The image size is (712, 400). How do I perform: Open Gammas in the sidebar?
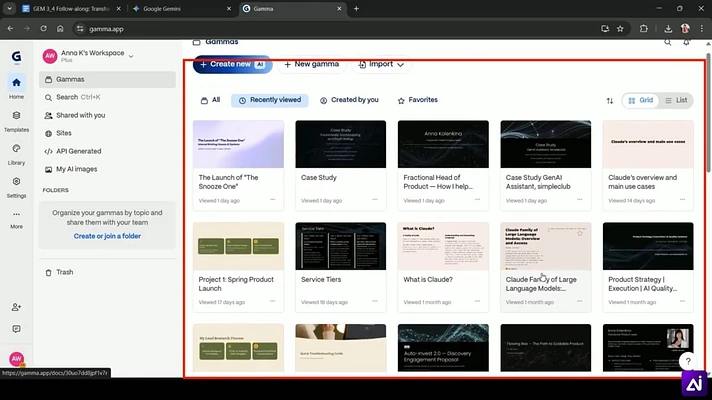(x=108, y=79)
